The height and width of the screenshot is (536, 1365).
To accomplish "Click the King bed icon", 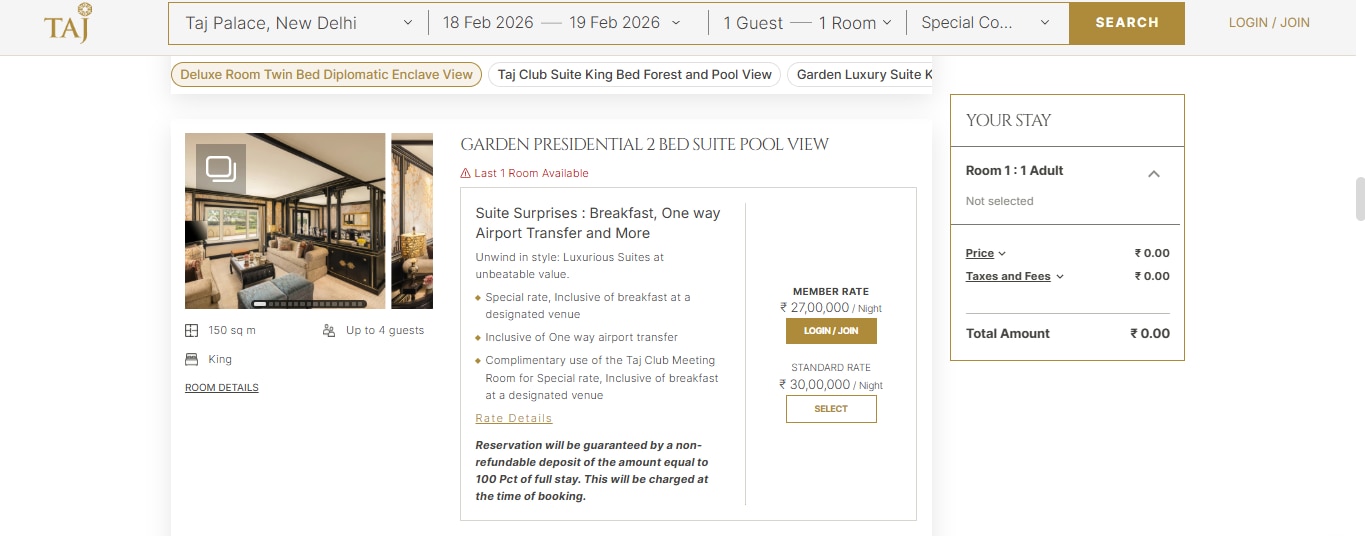I will [x=192, y=360].
